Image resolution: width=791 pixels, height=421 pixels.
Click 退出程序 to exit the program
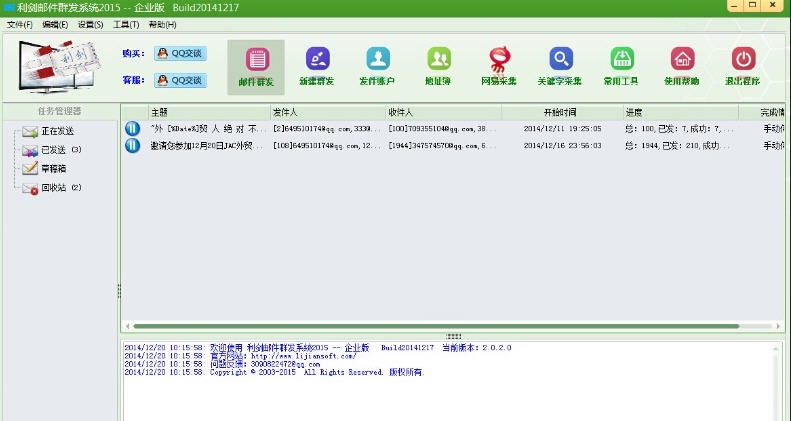coord(743,67)
